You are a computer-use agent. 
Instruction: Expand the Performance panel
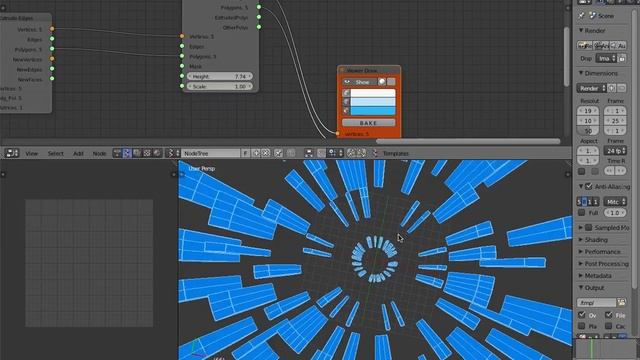581,251
